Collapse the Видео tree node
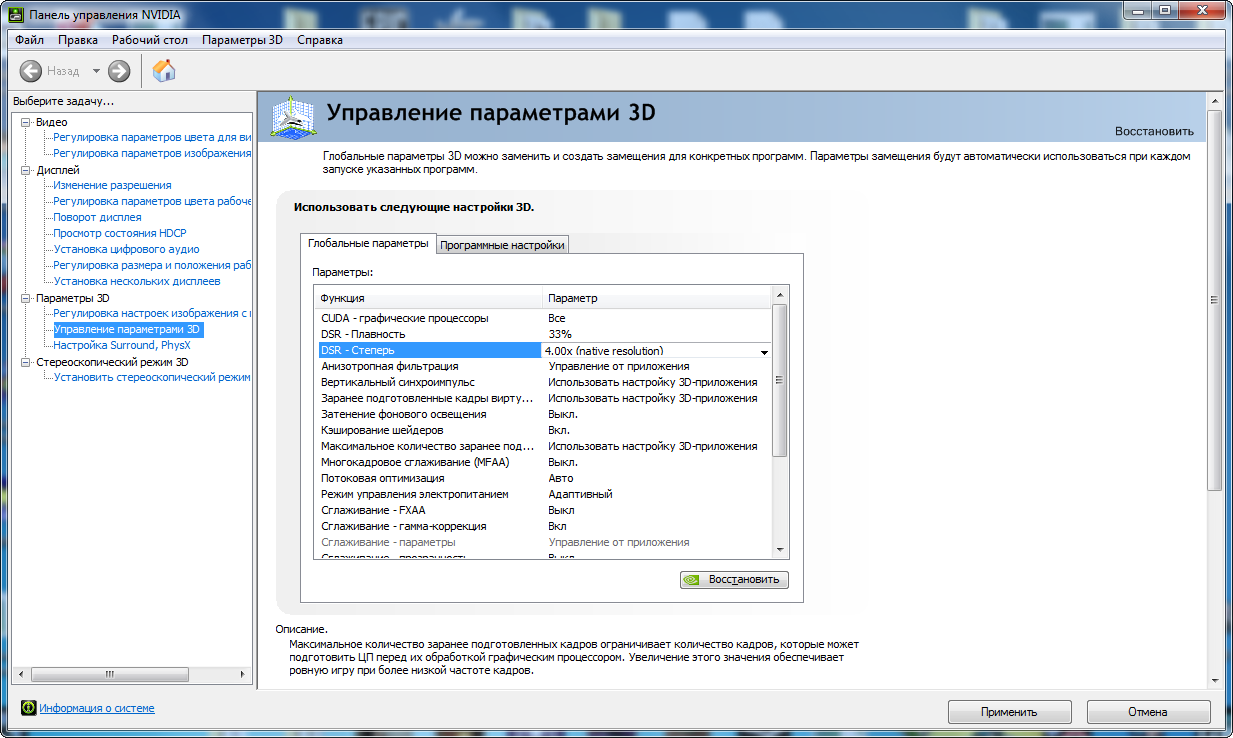This screenshot has width=1233, height=738. click(26, 122)
